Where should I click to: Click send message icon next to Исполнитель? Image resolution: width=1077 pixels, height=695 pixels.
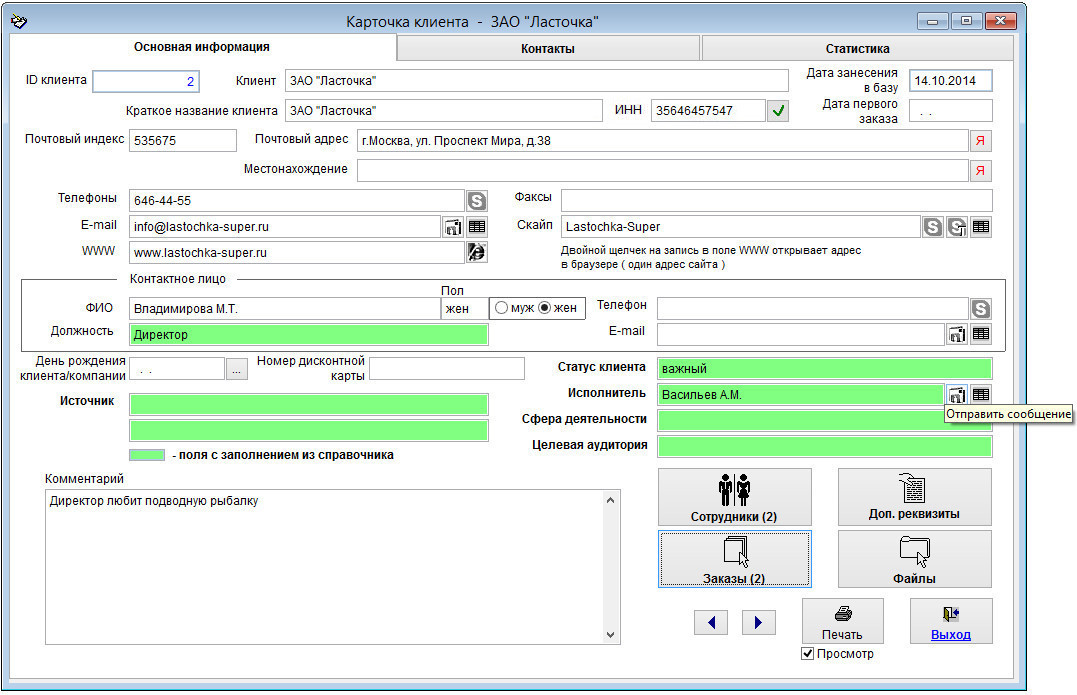(957, 395)
